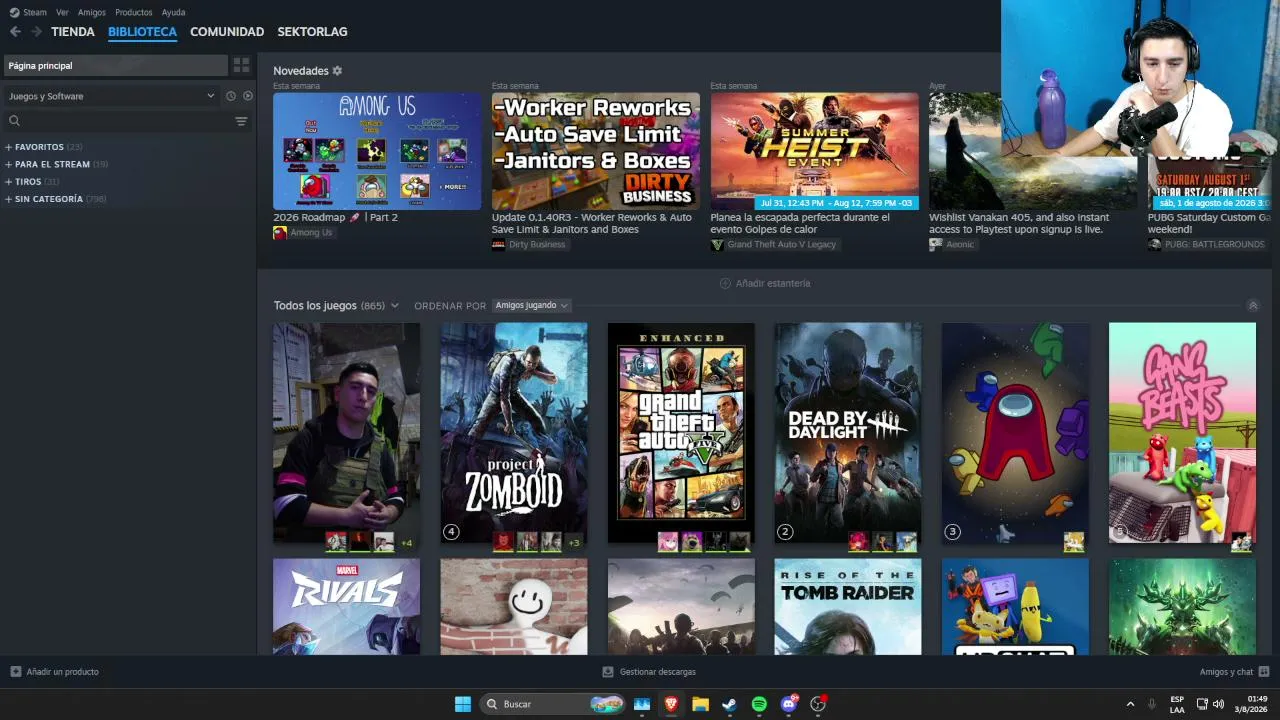This screenshot has width=1280, height=720.
Task: Filter sidebar by recent activity clock icon
Action: (231, 96)
